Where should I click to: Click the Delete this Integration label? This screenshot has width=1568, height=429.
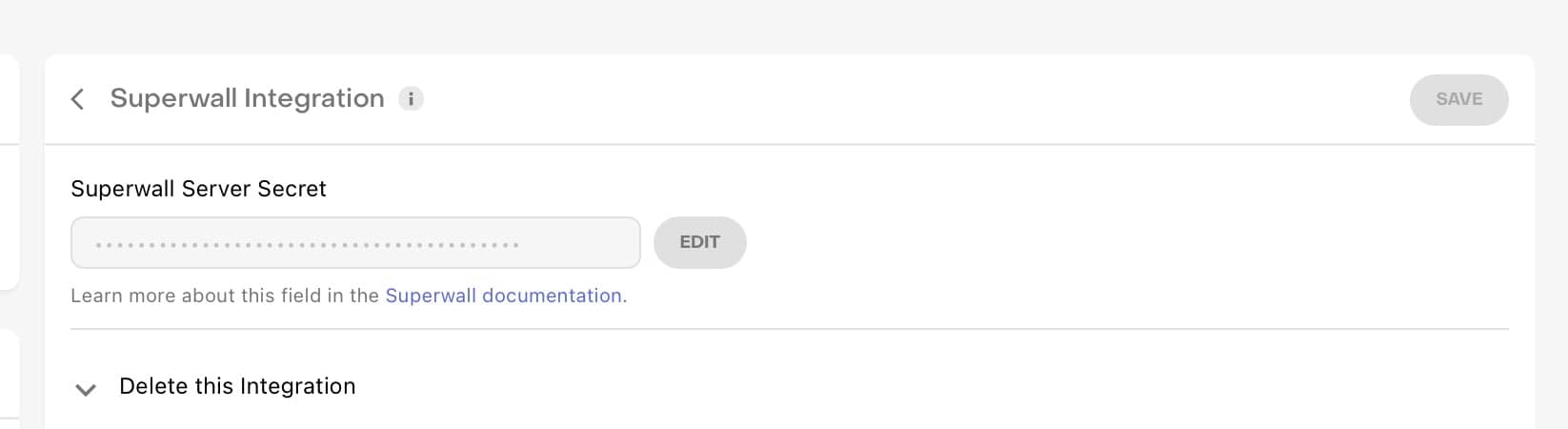coord(237,386)
